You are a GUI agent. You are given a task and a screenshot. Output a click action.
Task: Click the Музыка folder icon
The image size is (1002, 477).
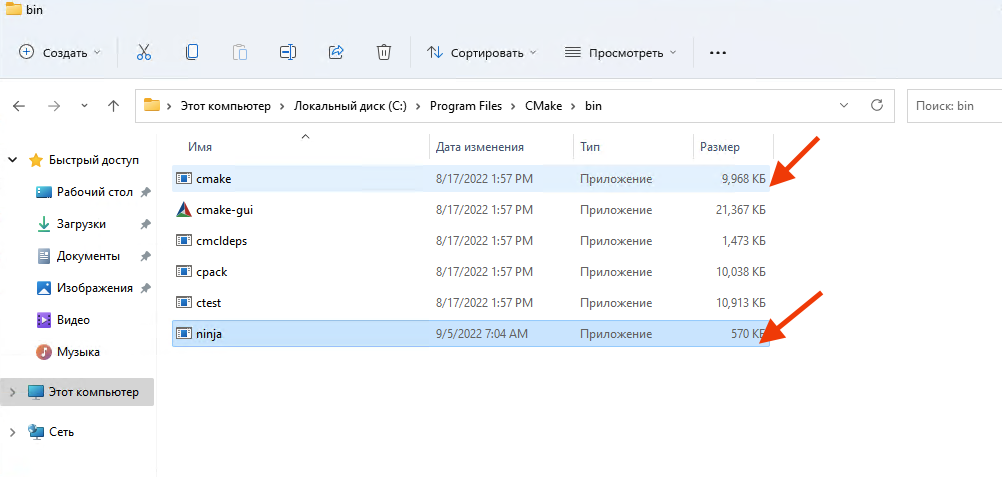tap(43, 352)
